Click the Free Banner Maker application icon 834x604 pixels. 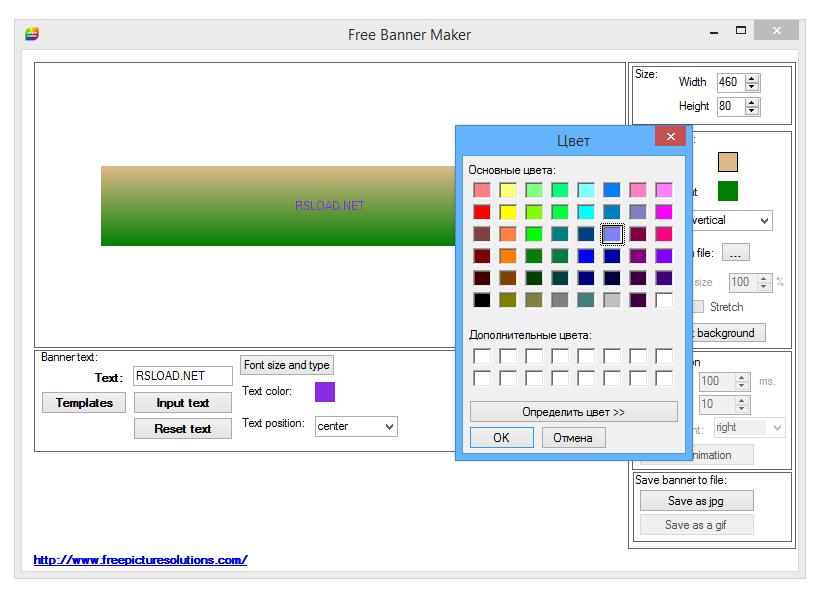point(30,32)
